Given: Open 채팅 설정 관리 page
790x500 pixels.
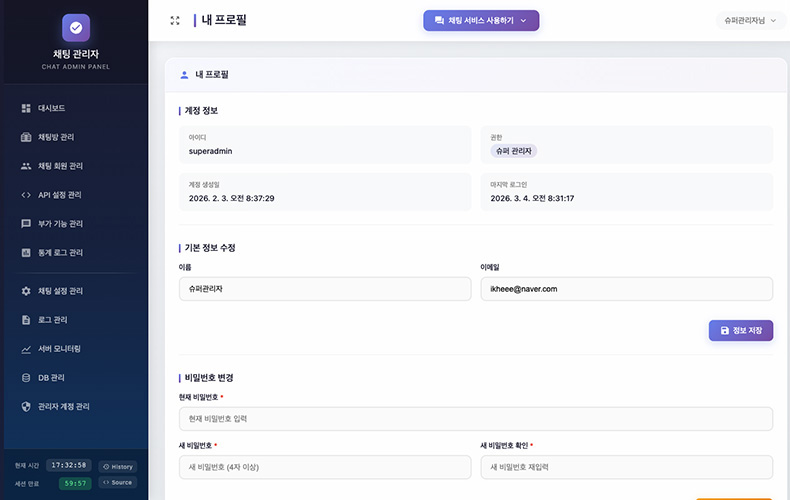Looking at the screenshot, I should pyautogui.click(x=76, y=291).
